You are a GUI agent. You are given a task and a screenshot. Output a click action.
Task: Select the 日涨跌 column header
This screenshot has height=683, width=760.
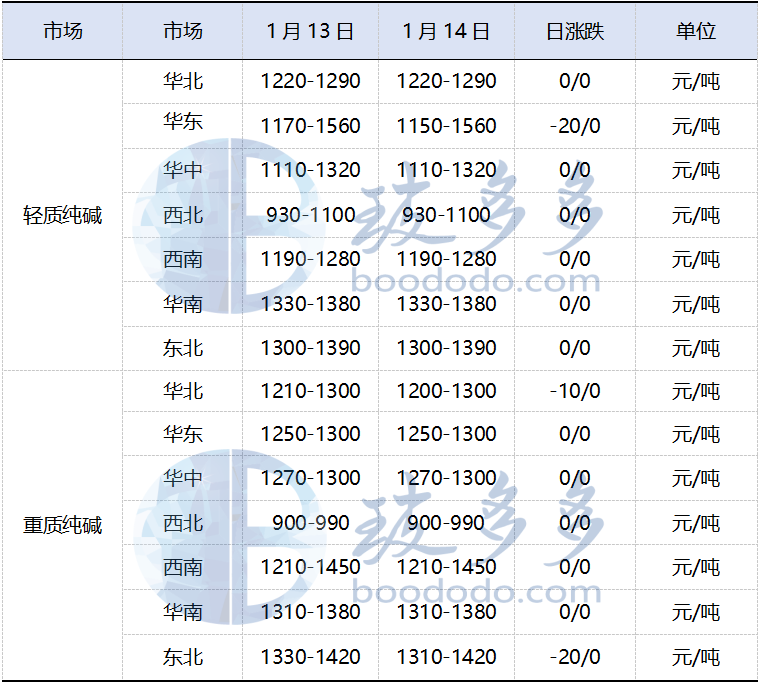575,32
